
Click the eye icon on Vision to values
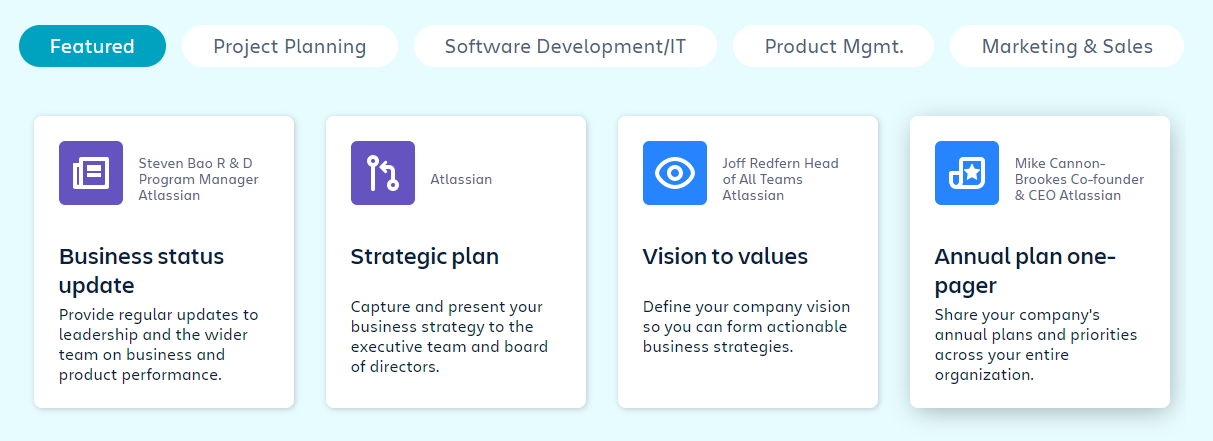675,173
